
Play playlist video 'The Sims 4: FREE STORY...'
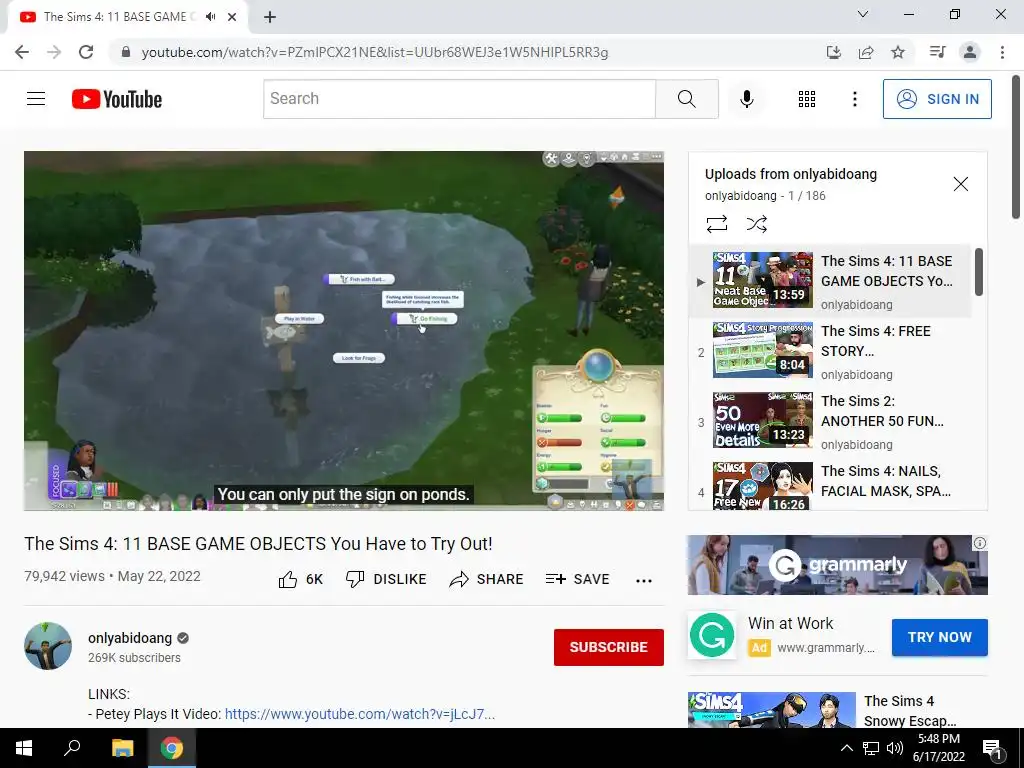[831, 352]
